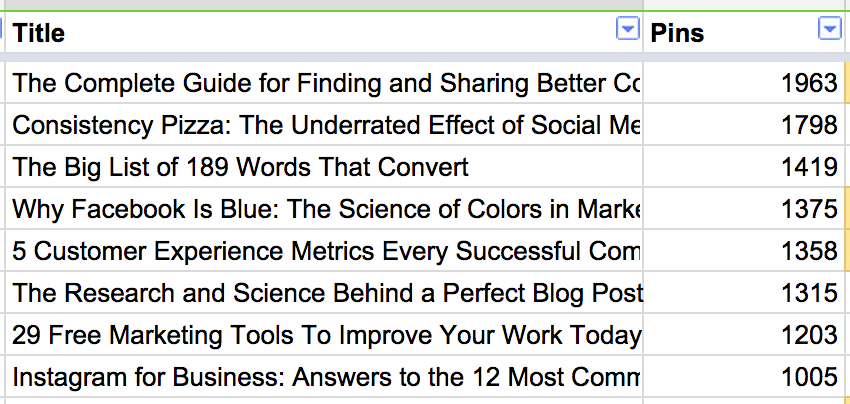The image size is (850, 404).
Task: Select the cell with 1358 pins
Action: point(744,250)
